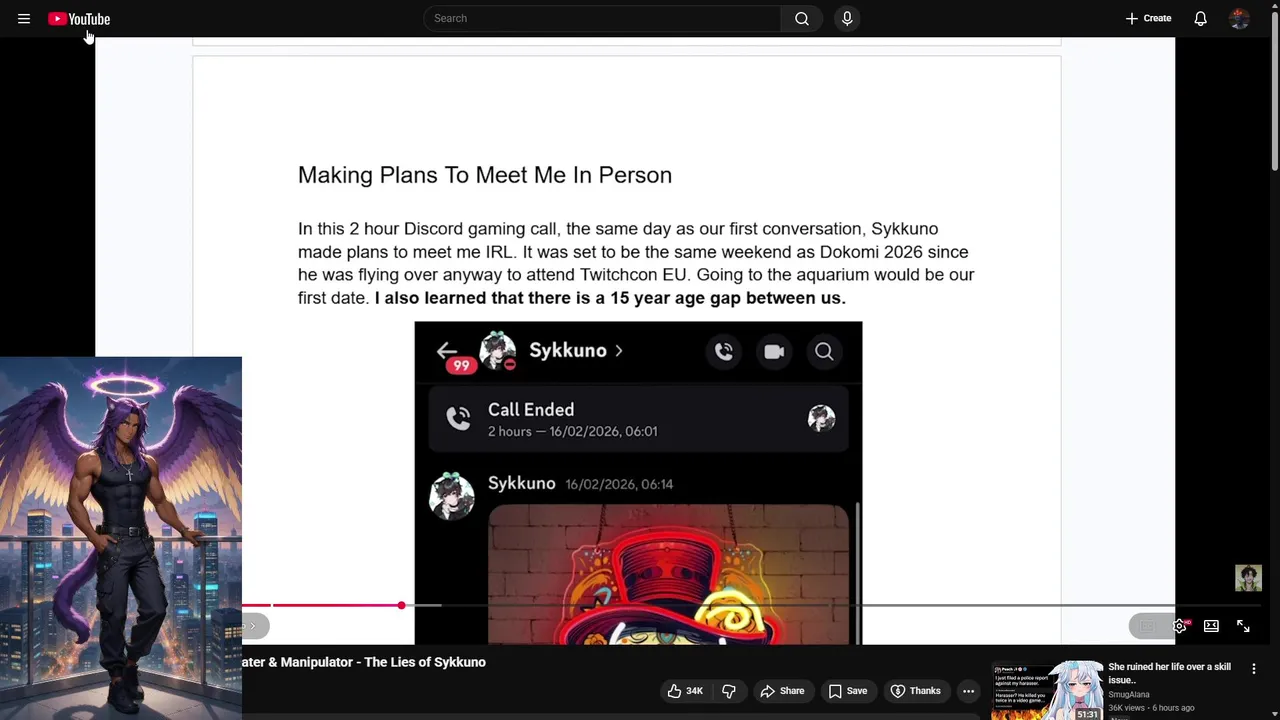Open the notifications bell

(x=1201, y=18)
